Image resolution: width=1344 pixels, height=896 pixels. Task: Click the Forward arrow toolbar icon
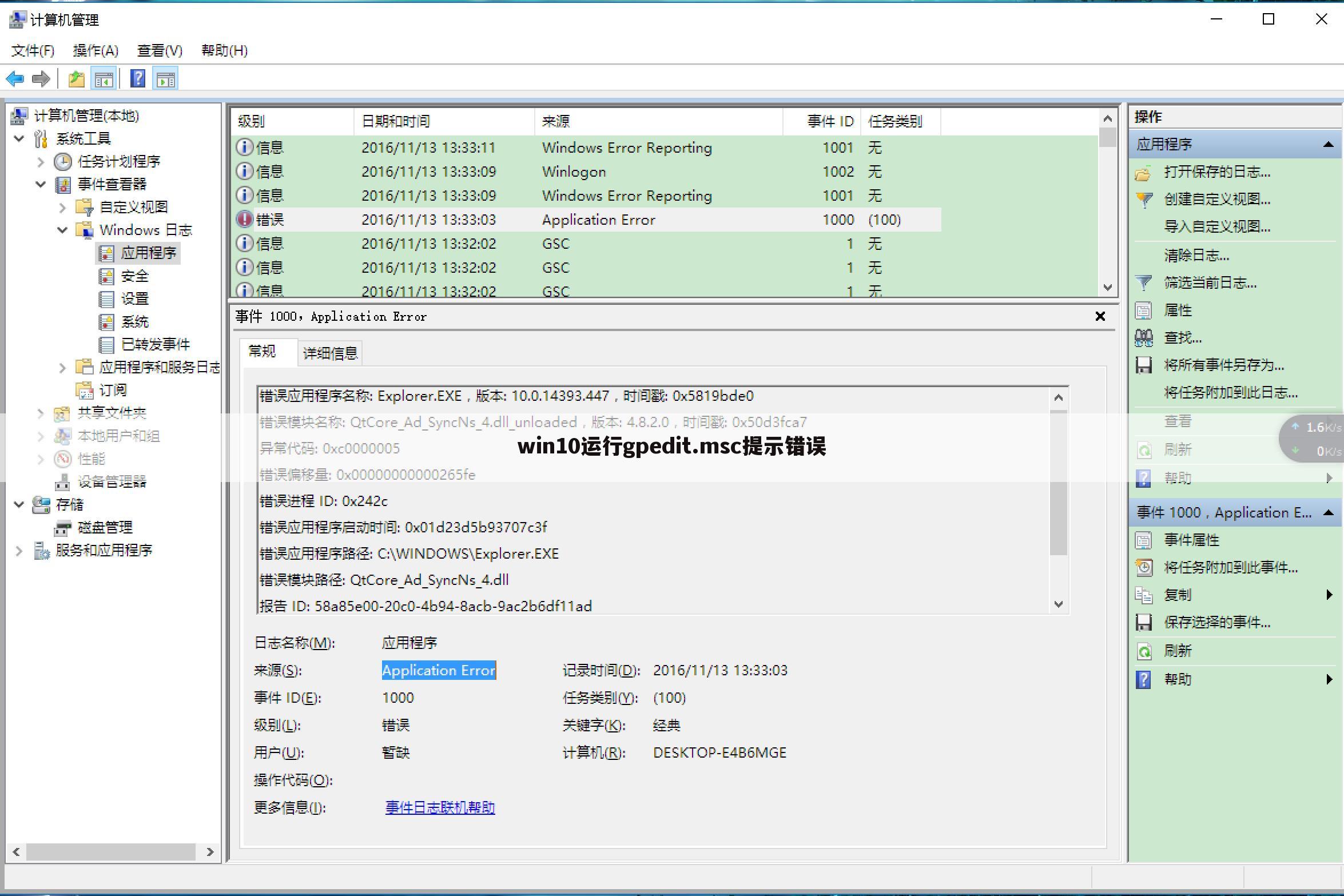click(x=41, y=78)
